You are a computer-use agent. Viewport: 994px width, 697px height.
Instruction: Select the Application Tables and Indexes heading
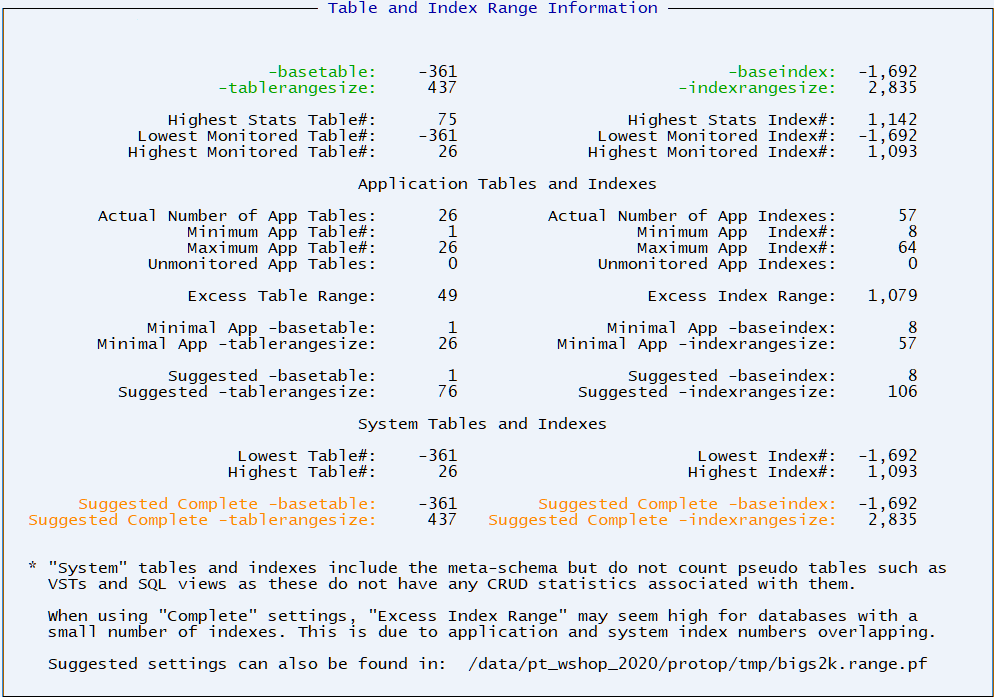pyautogui.click(x=496, y=183)
